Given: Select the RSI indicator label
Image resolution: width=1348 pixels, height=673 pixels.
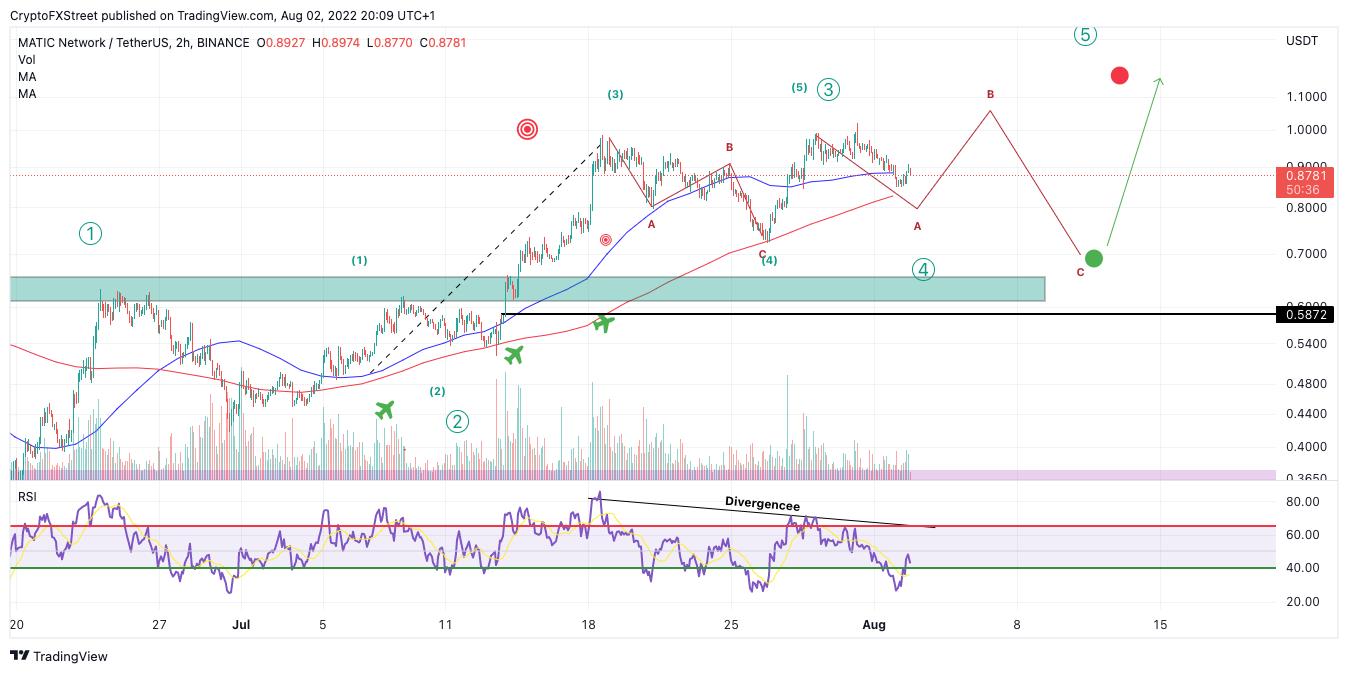Looking at the screenshot, I should (x=28, y=497).
